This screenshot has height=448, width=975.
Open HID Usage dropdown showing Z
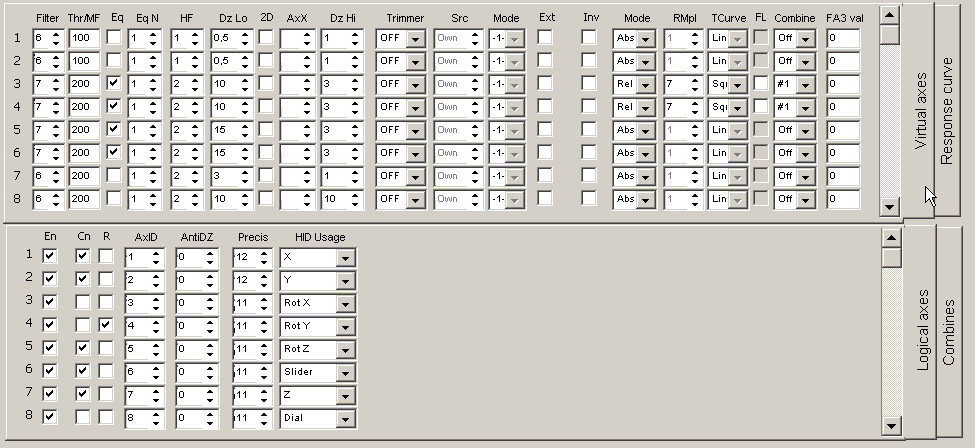346,396
